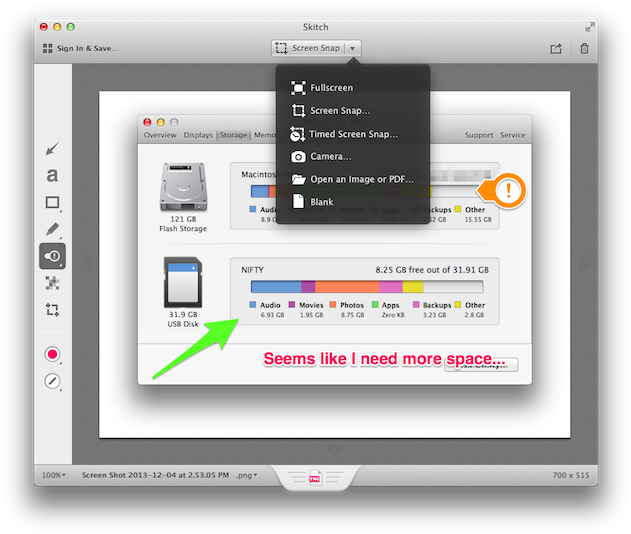
Task: Click Support link in captured window
Action: 479,135
